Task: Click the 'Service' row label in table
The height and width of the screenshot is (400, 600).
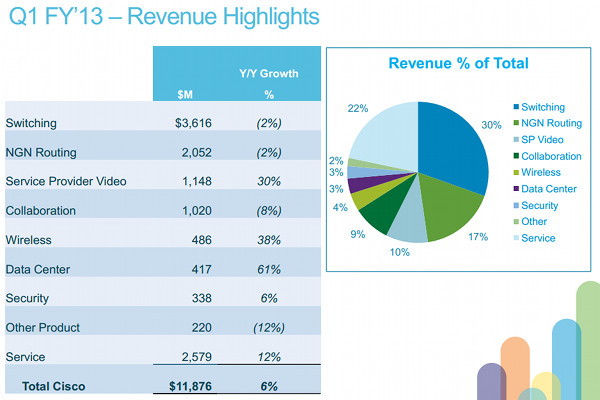Action: [x=25, y=357]
